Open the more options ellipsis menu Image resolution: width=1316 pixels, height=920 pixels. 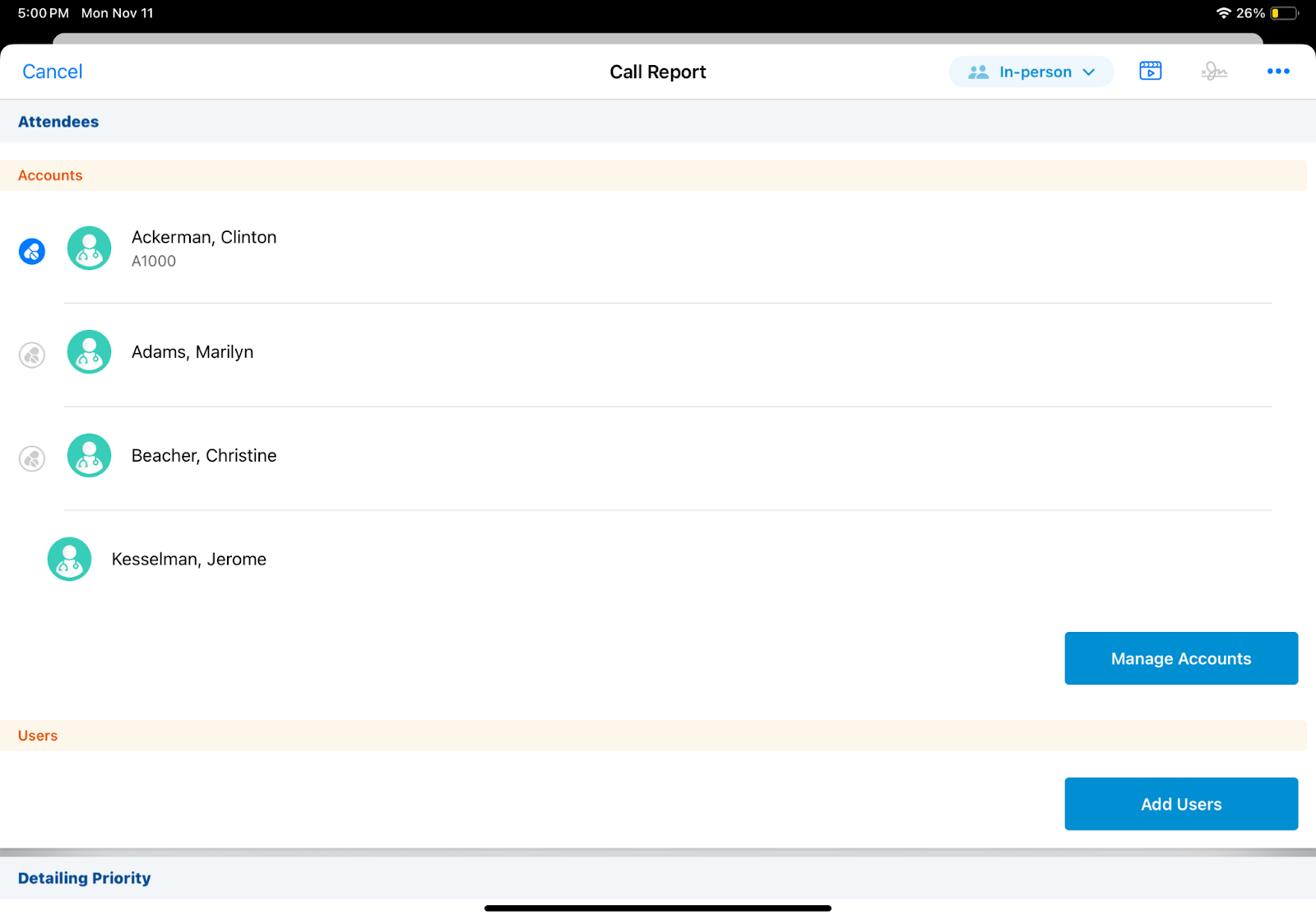point(1277,72)
